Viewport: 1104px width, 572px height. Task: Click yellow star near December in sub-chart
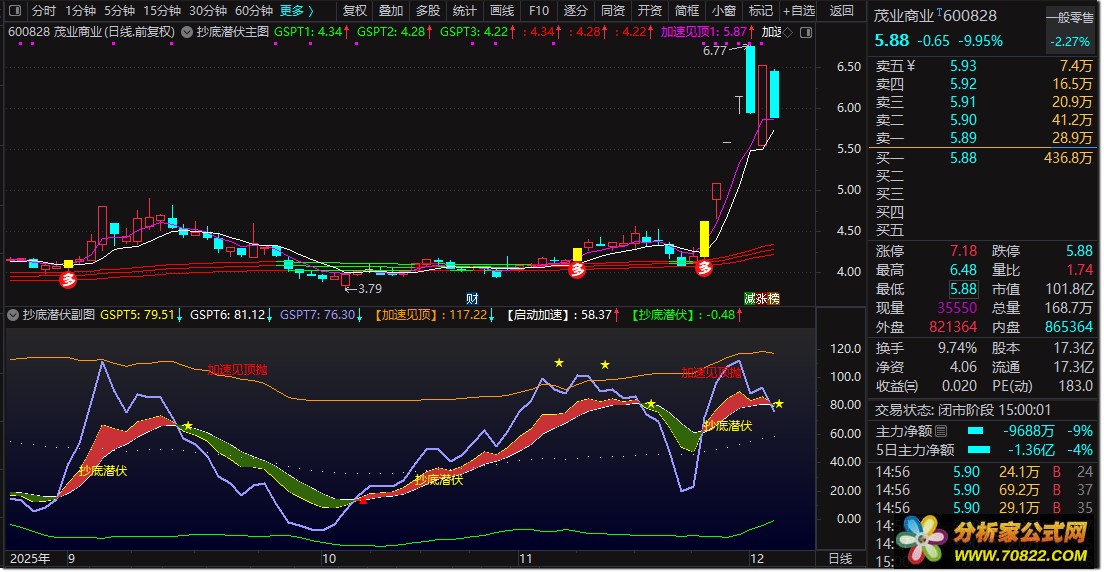tap(779, 404)
